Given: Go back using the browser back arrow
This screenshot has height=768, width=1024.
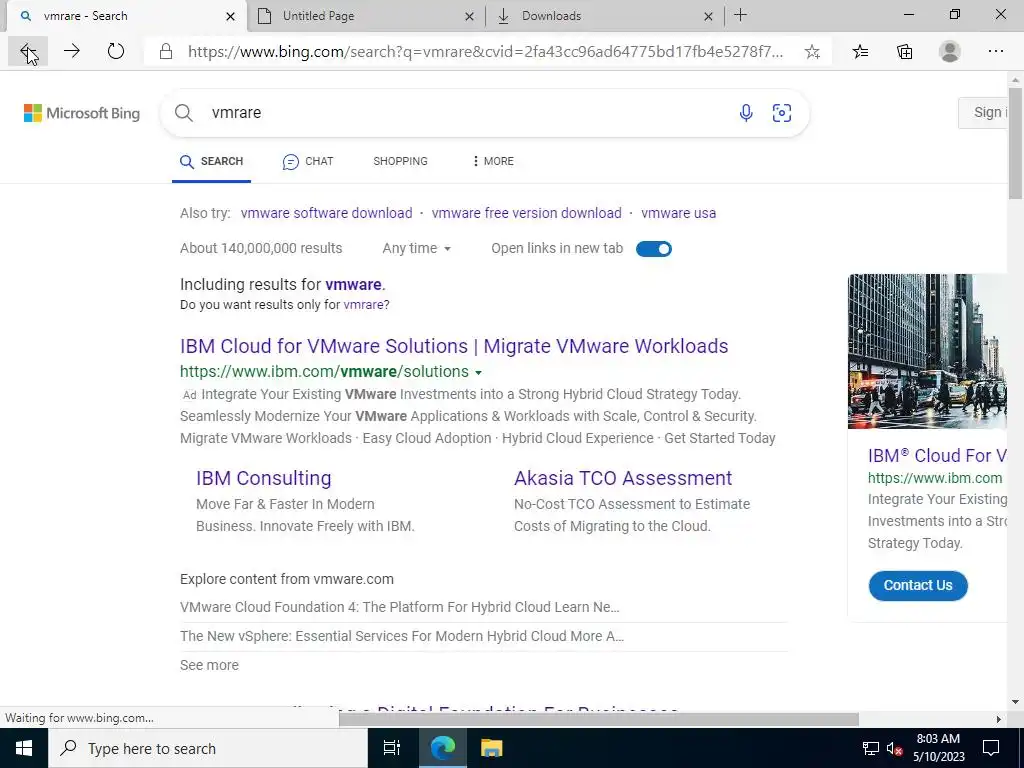Looking at the screenshot, I should (27, 51).
